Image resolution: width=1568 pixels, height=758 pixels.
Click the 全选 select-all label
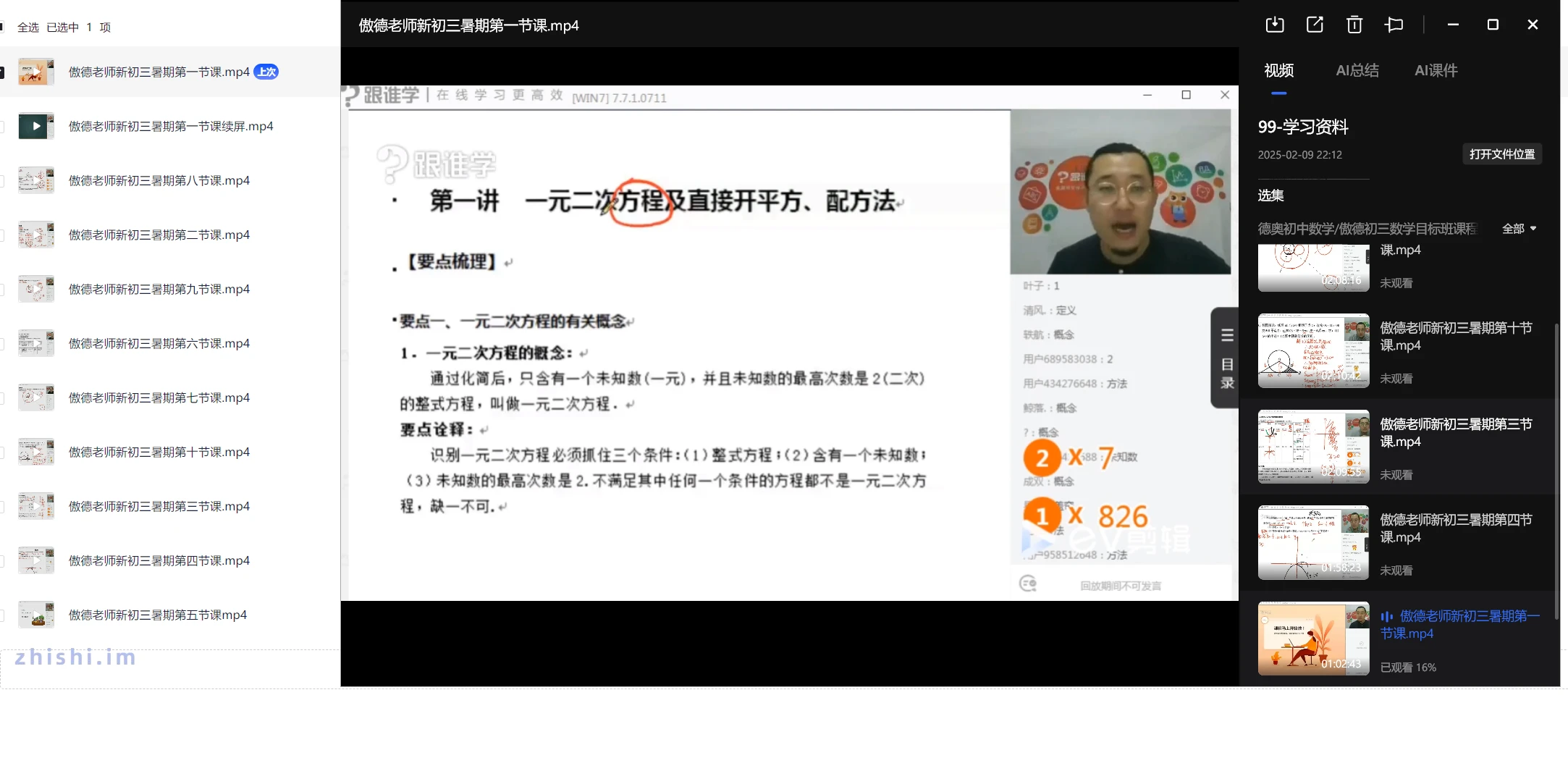pos(28,28)
